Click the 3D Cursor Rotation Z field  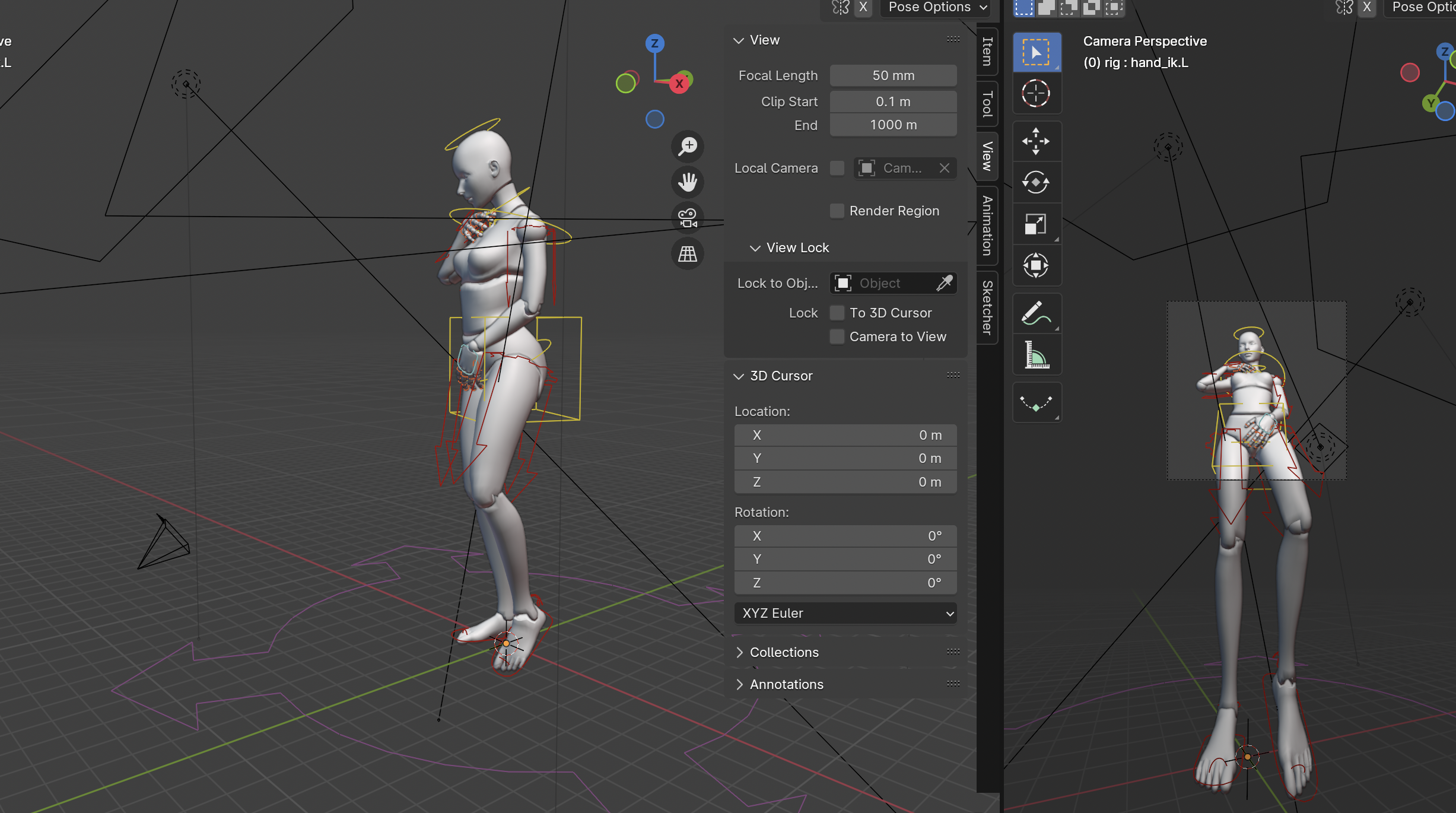pos(845,583)
